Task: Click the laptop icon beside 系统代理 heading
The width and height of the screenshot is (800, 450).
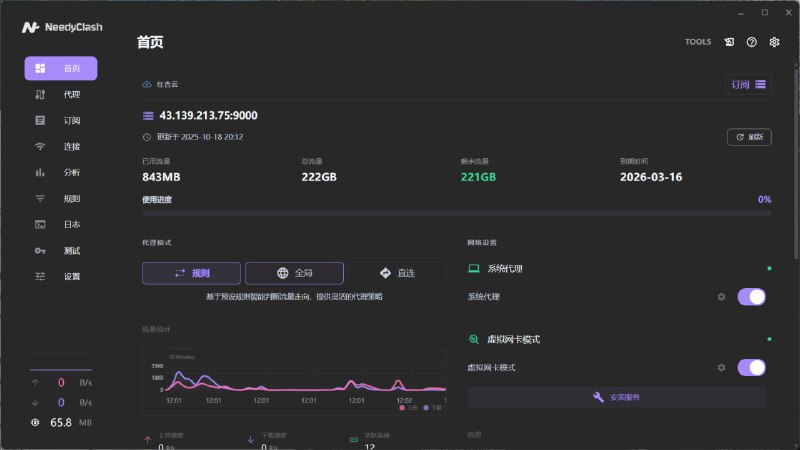Action: click(474, 268)
